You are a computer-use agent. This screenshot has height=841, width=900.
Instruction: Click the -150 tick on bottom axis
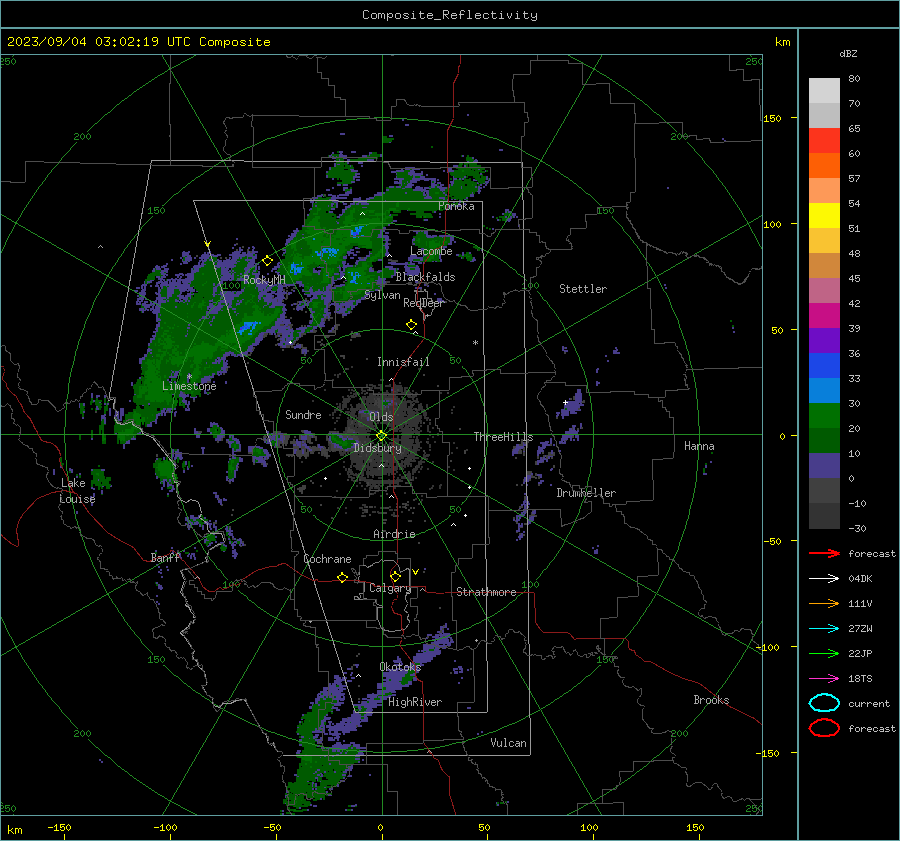click(59, 827)
